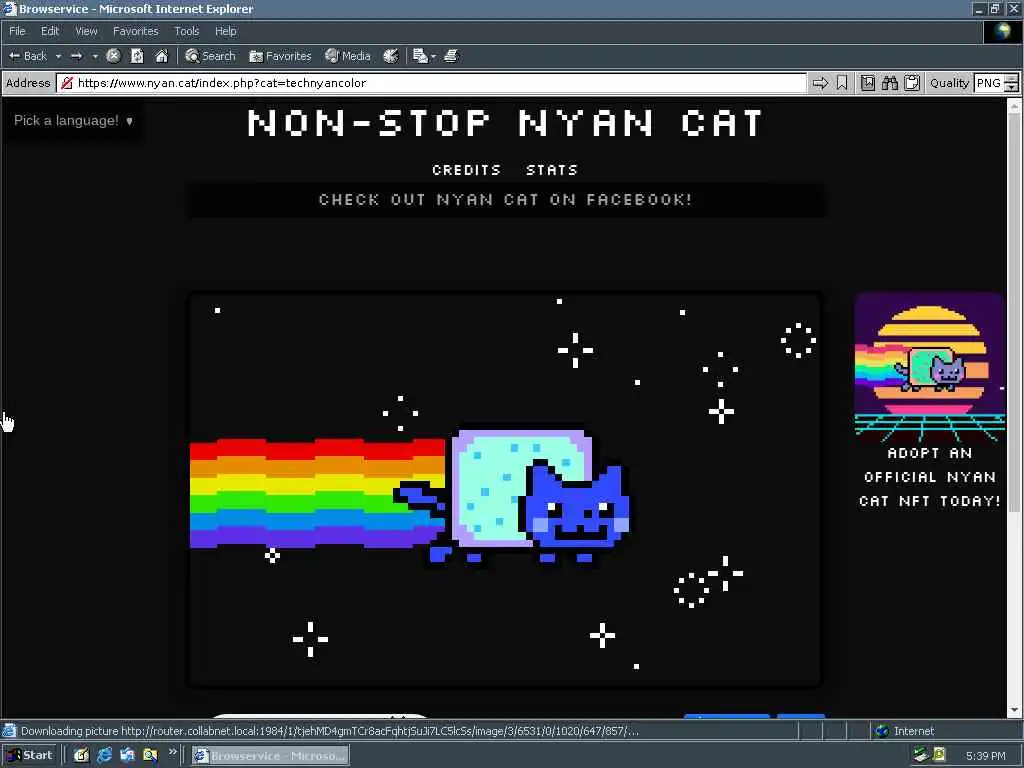This screenshot has width=1024, height=768.
Task: Go to the Home page icon
Action: pos(161,56)
